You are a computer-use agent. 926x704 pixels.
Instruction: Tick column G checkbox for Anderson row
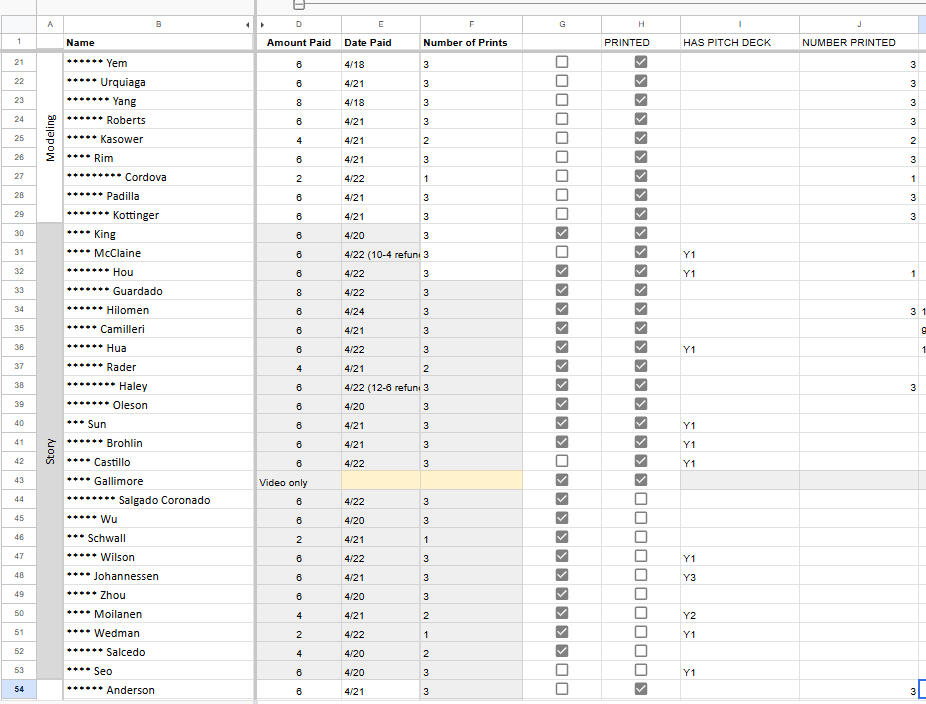[562, 690]
